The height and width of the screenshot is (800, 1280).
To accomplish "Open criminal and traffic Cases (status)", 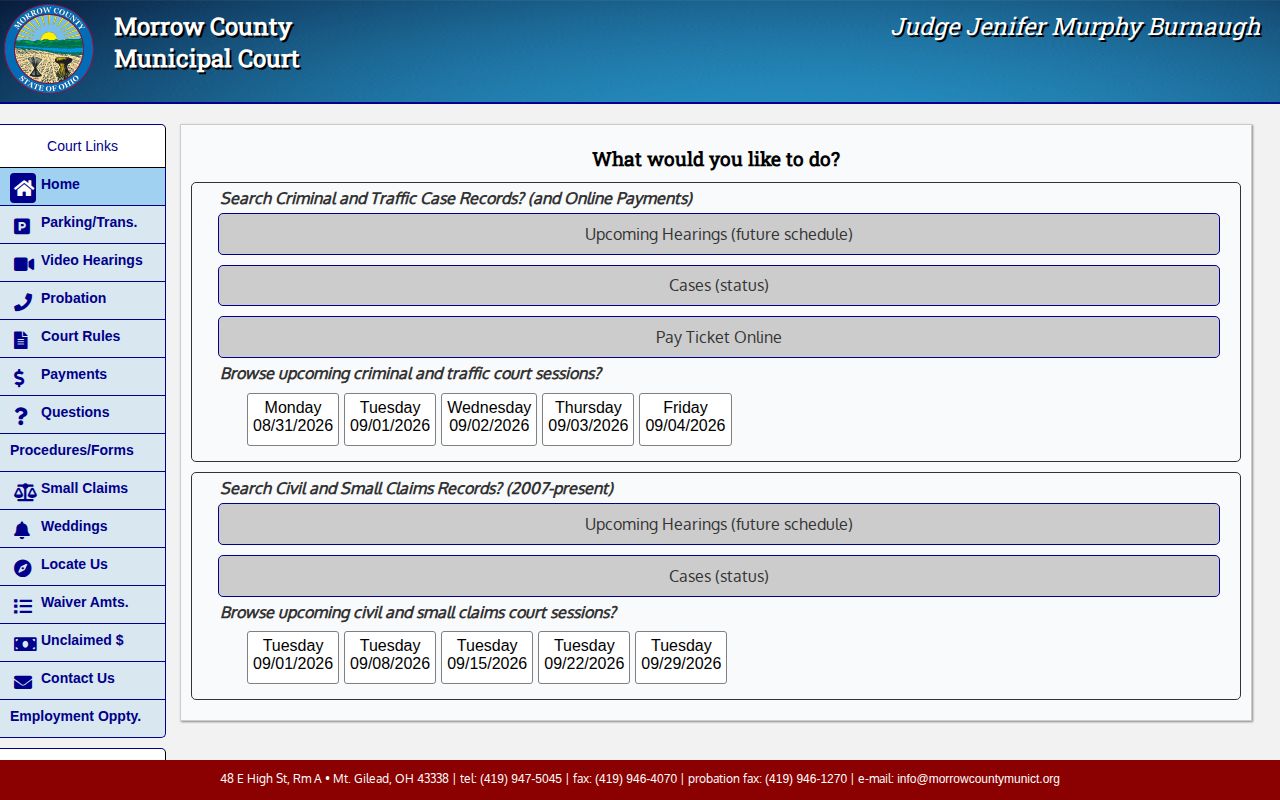I will pyautogui.click(x=719, y=285).
